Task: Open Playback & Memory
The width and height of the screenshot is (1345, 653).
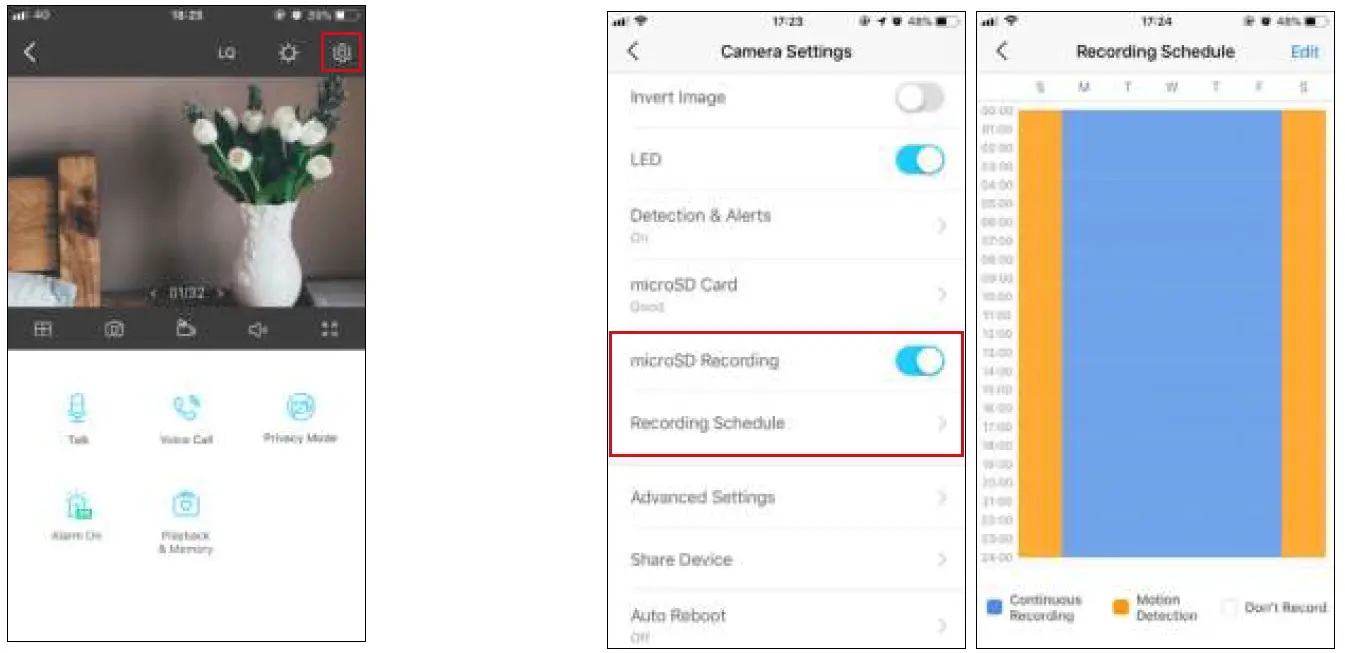Action: point(186,503)
